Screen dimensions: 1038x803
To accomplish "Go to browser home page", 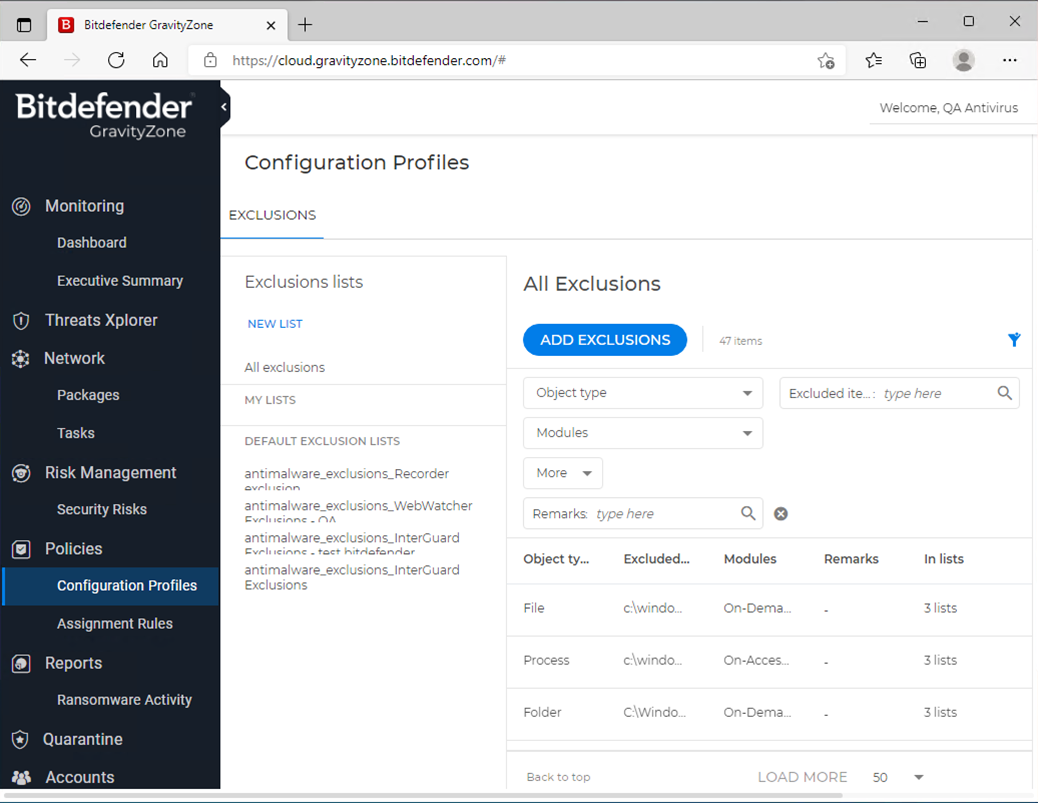I will [x=160, y=60].
